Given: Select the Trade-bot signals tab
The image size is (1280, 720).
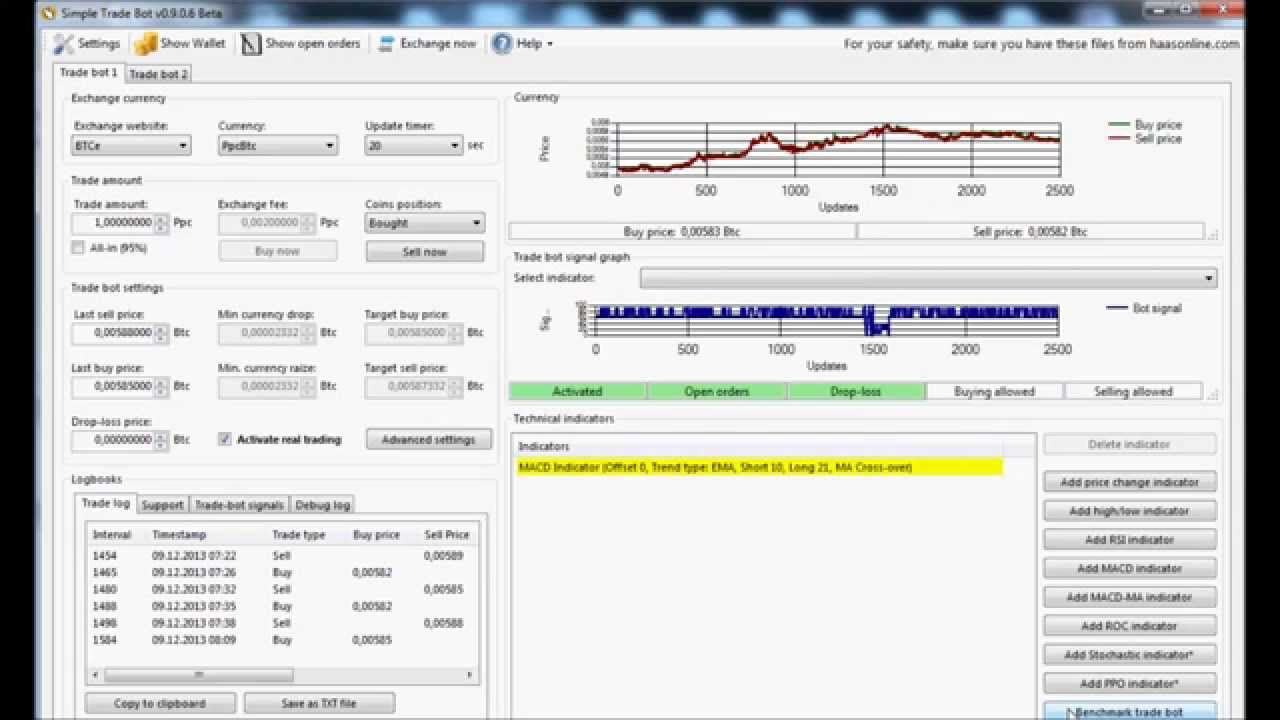Looking at the screenshot, I should [239, 505].
